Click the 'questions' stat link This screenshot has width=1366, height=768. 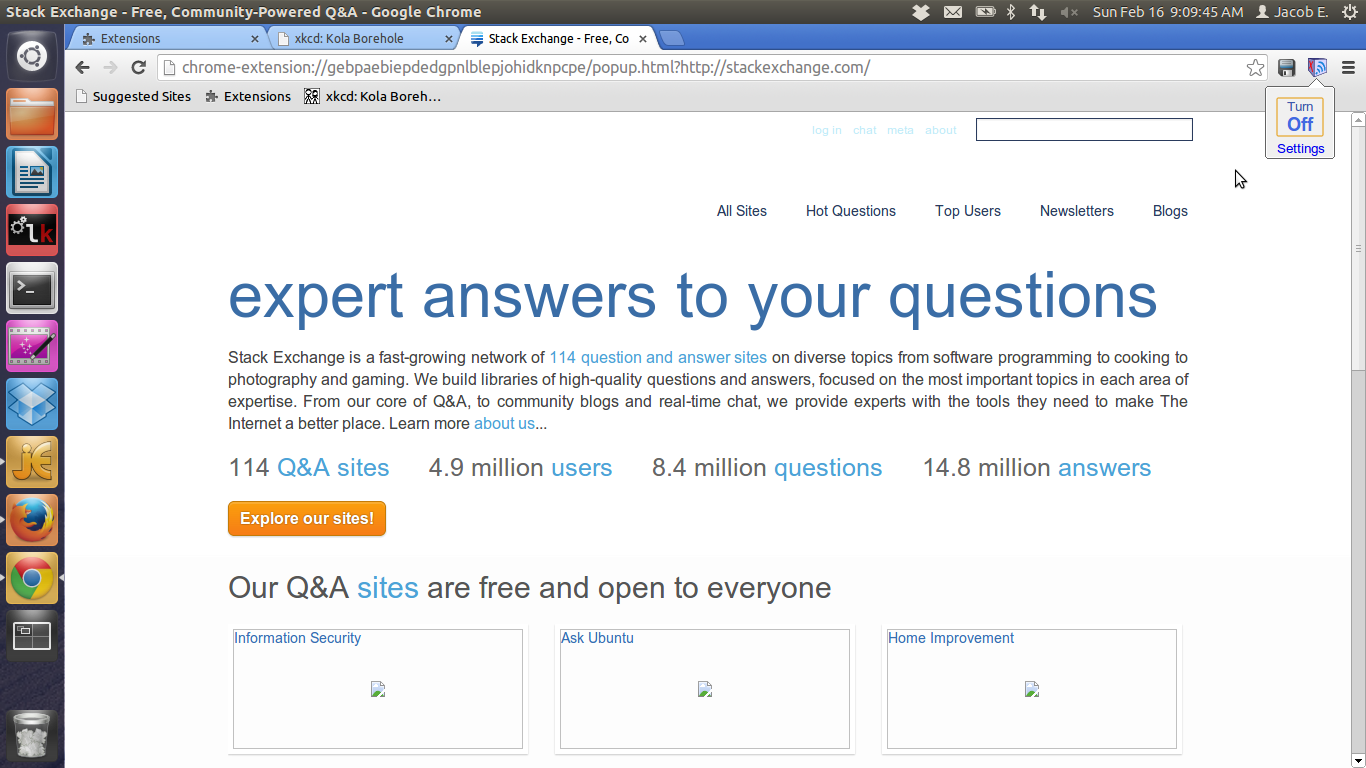[x=828, y=468]
